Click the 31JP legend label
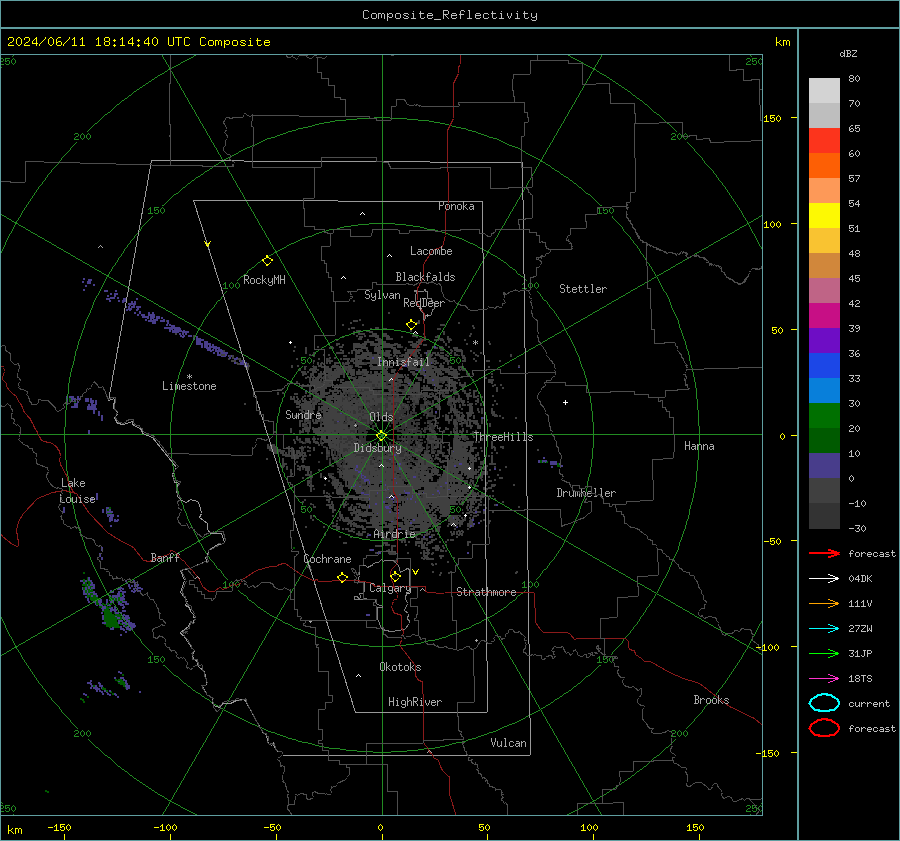The image size is (900, 841). click(860, 653)
